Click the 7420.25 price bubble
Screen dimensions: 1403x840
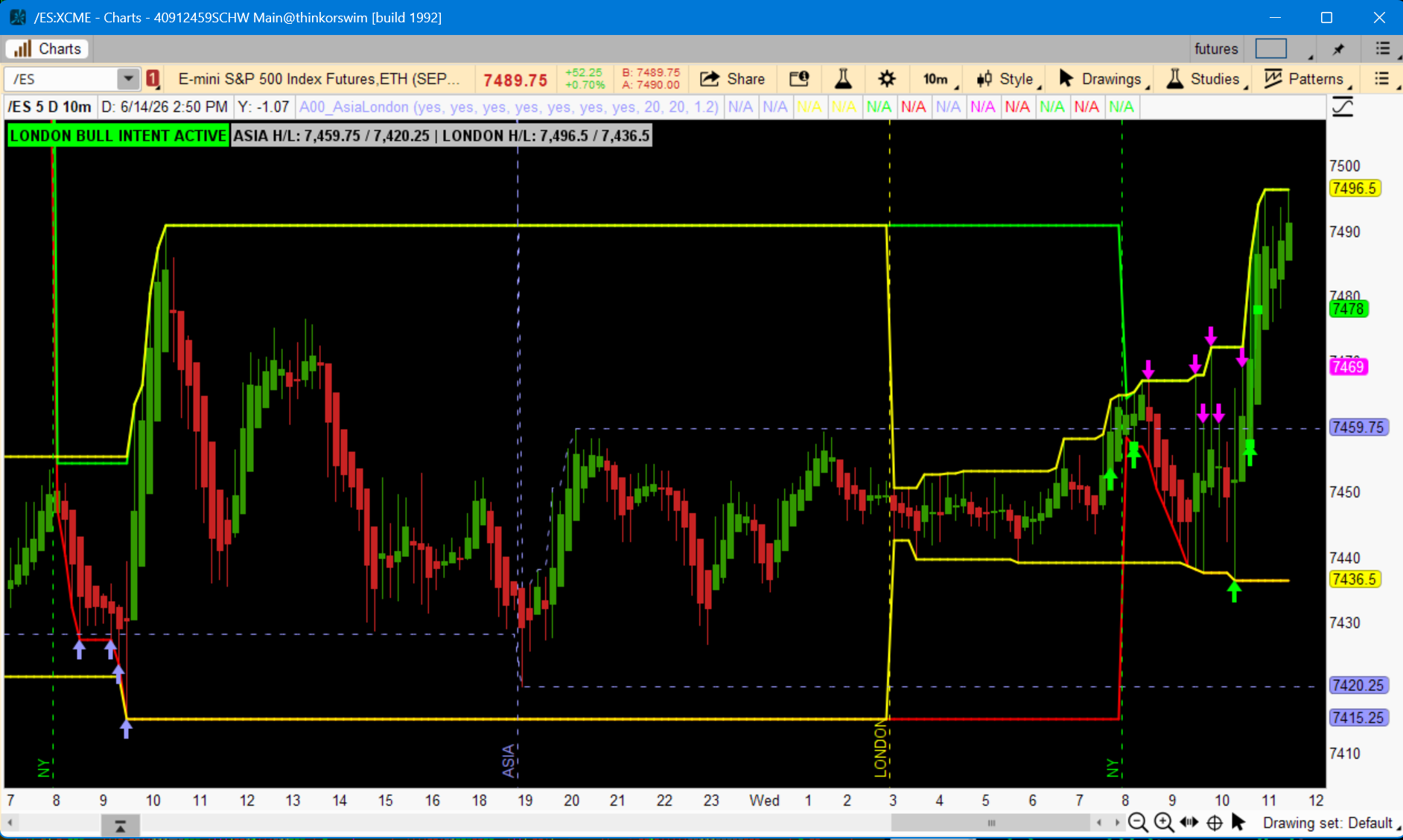pyautogui.click(x=1358, y=685)
